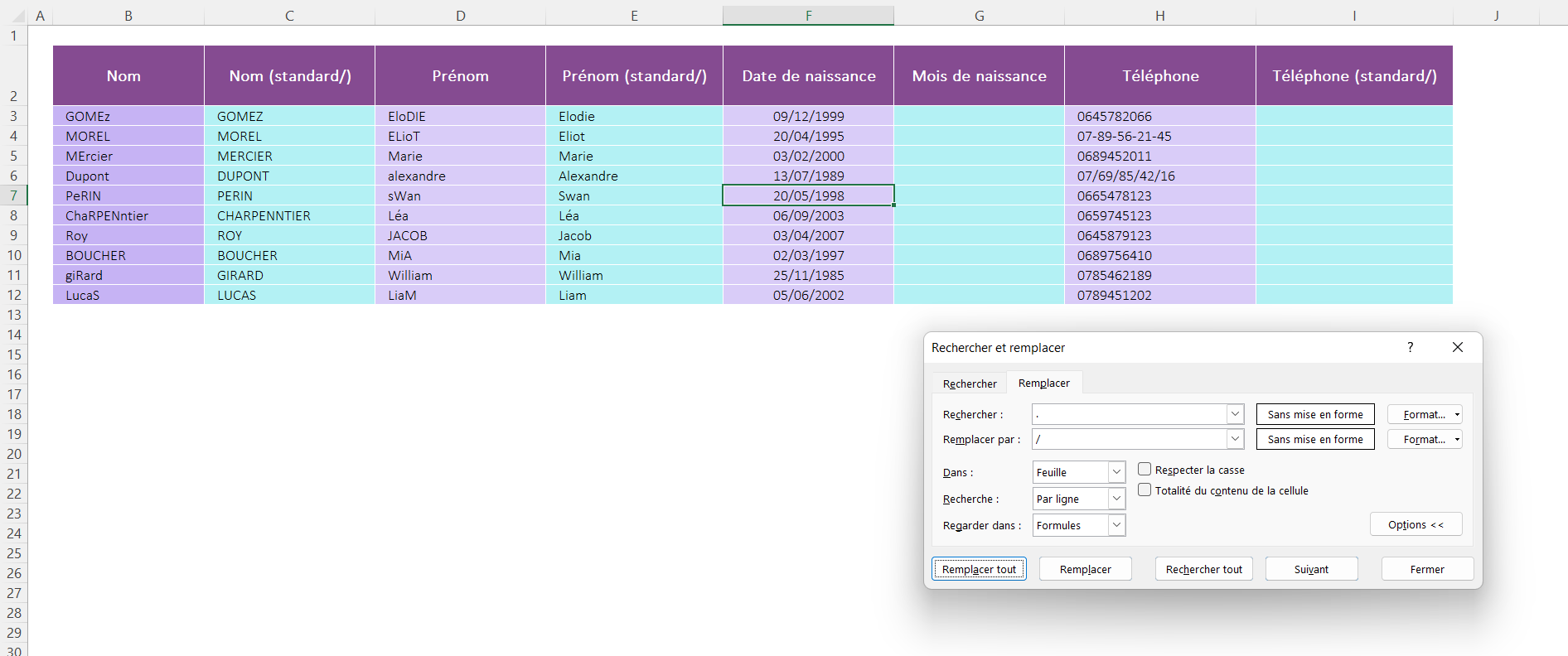
Task: Expand the Rechercher field history dropdown
Action: pyautogui.click(x=1235, y=414)
